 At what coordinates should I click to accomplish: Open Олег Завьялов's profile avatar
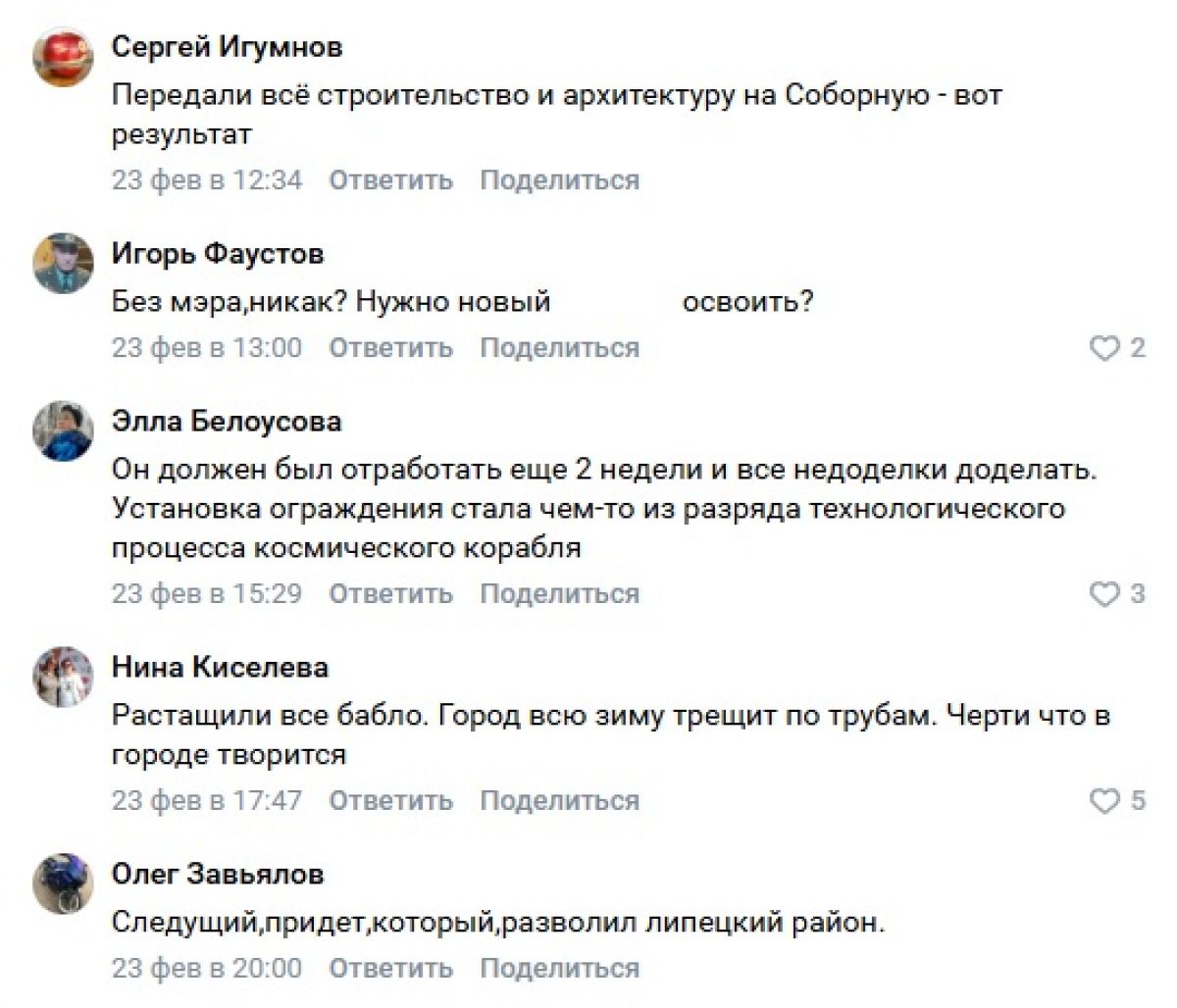tap(64, 883)
